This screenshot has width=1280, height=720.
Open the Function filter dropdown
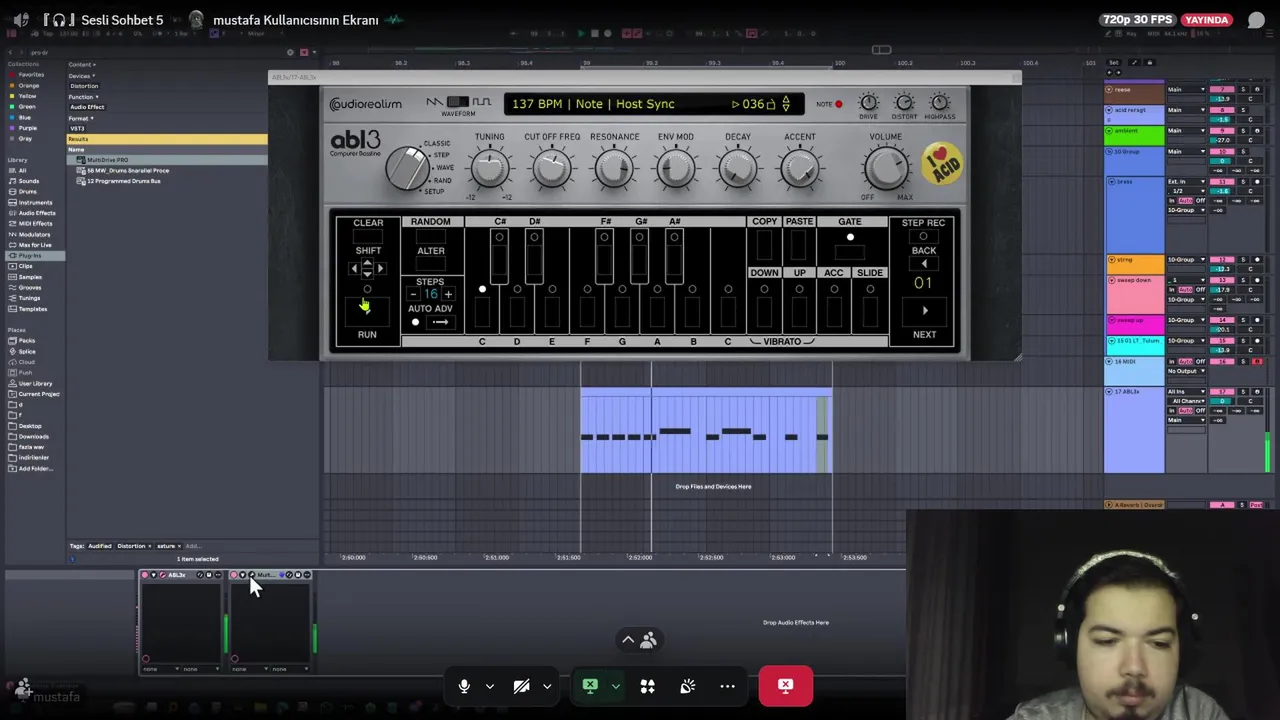point(83,97)
